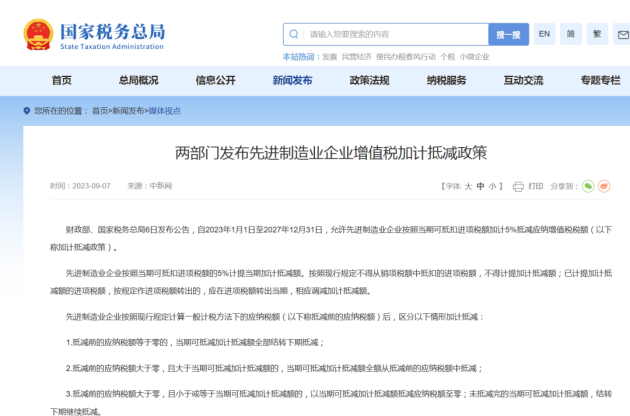Open the 首页 navigation tab
The width and height of the screenshot is (630, 416).
62,80
